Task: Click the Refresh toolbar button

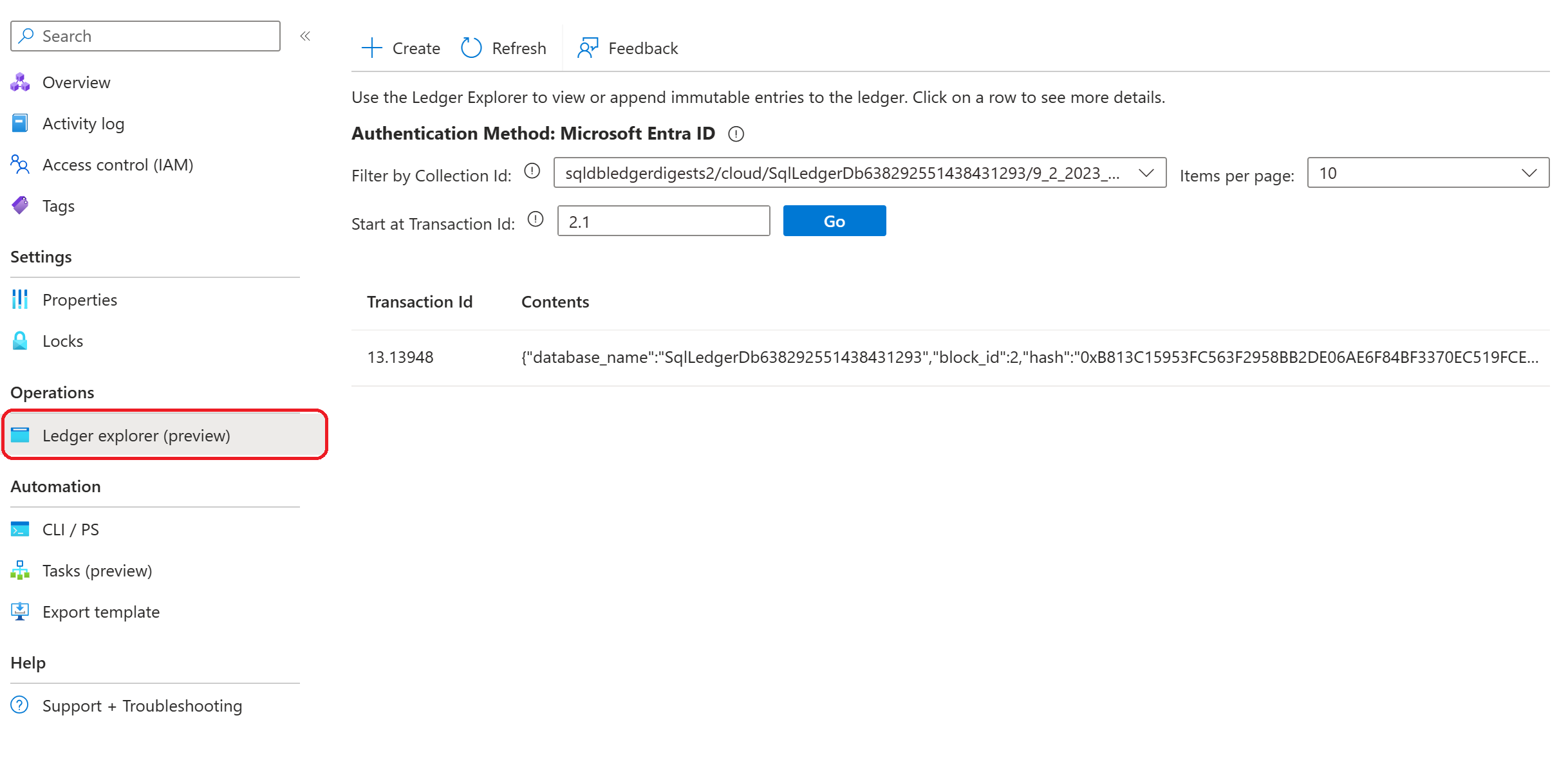Action: tap(503, 48)
